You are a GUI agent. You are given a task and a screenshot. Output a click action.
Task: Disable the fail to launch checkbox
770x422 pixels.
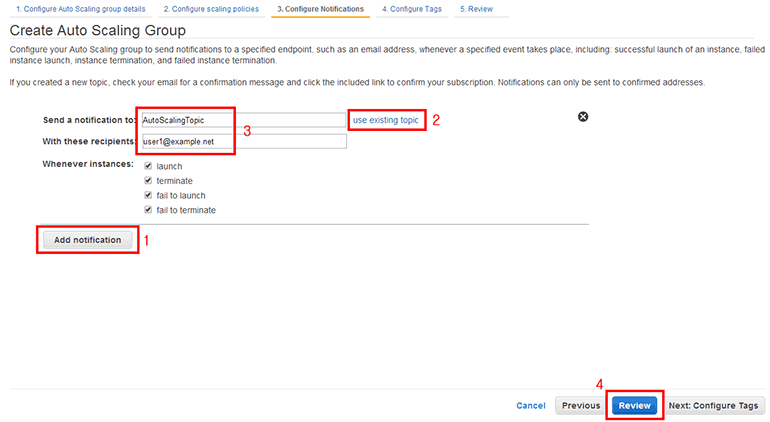click(149, 196)
